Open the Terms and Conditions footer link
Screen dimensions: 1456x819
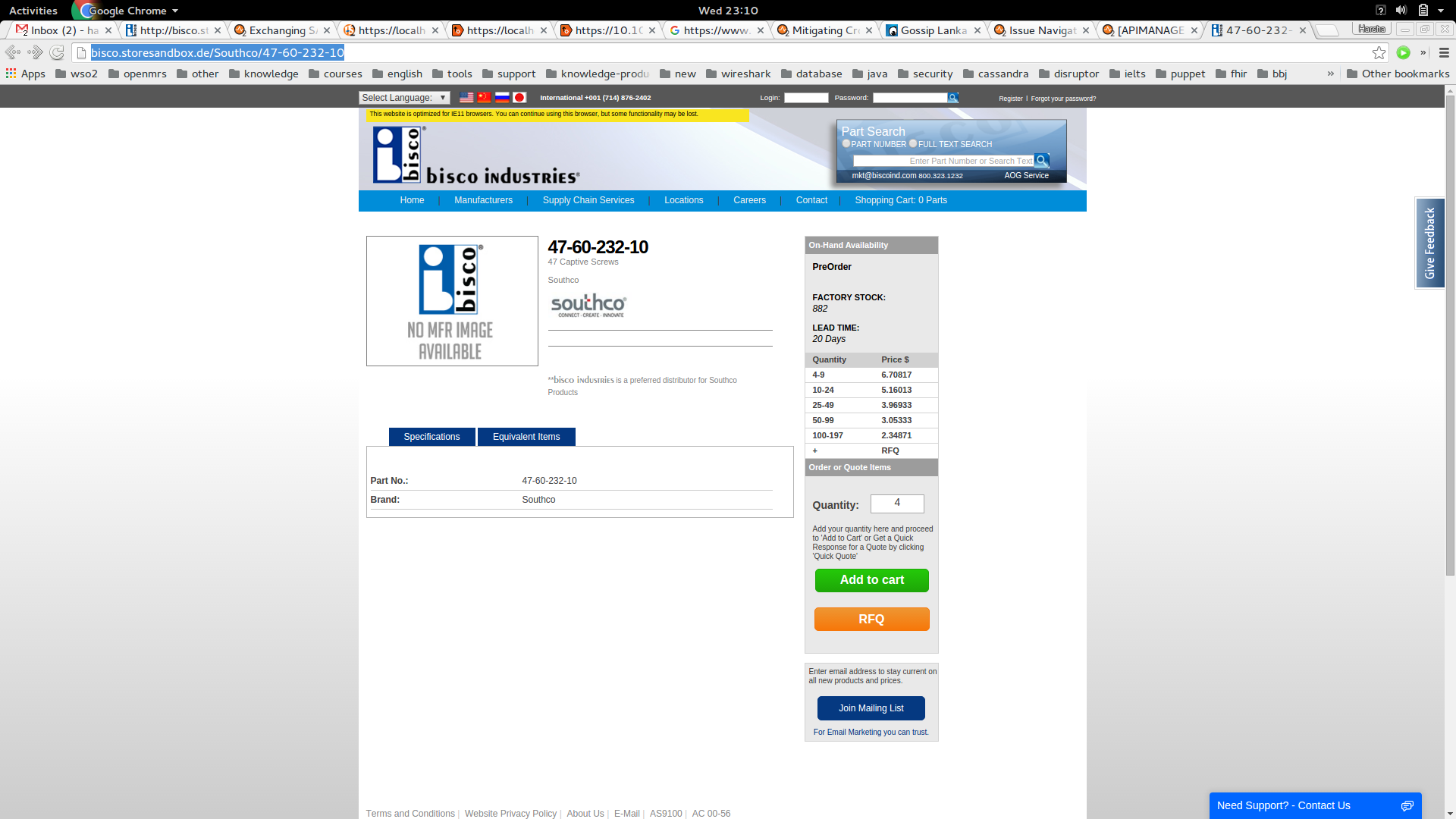coord(409,814)
